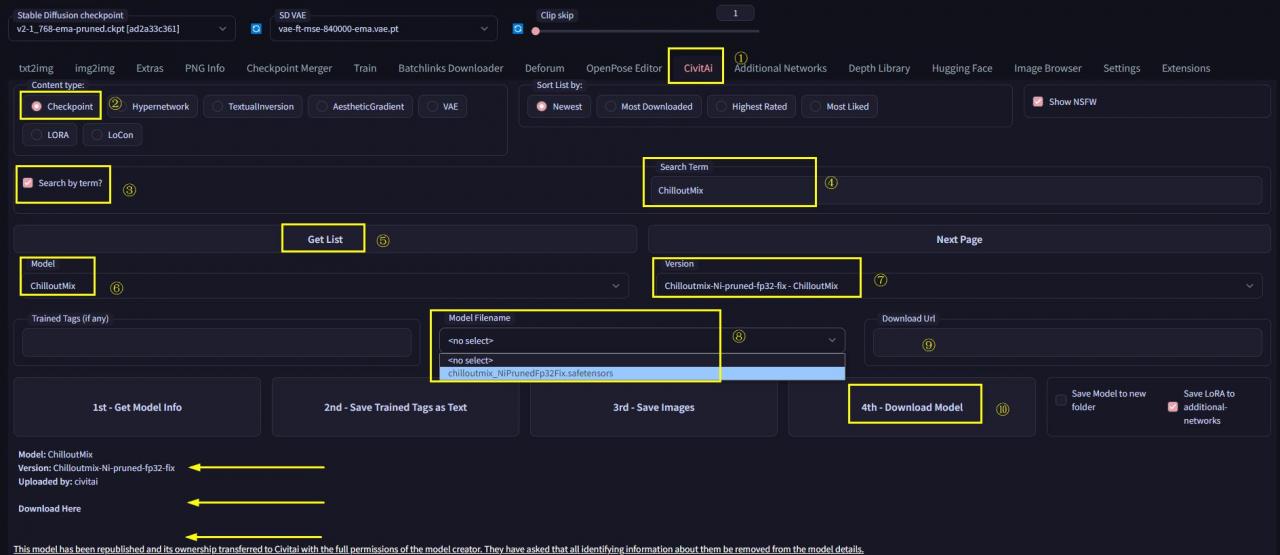
Task: Click the Search Term input field
Action: pos(958,190)
